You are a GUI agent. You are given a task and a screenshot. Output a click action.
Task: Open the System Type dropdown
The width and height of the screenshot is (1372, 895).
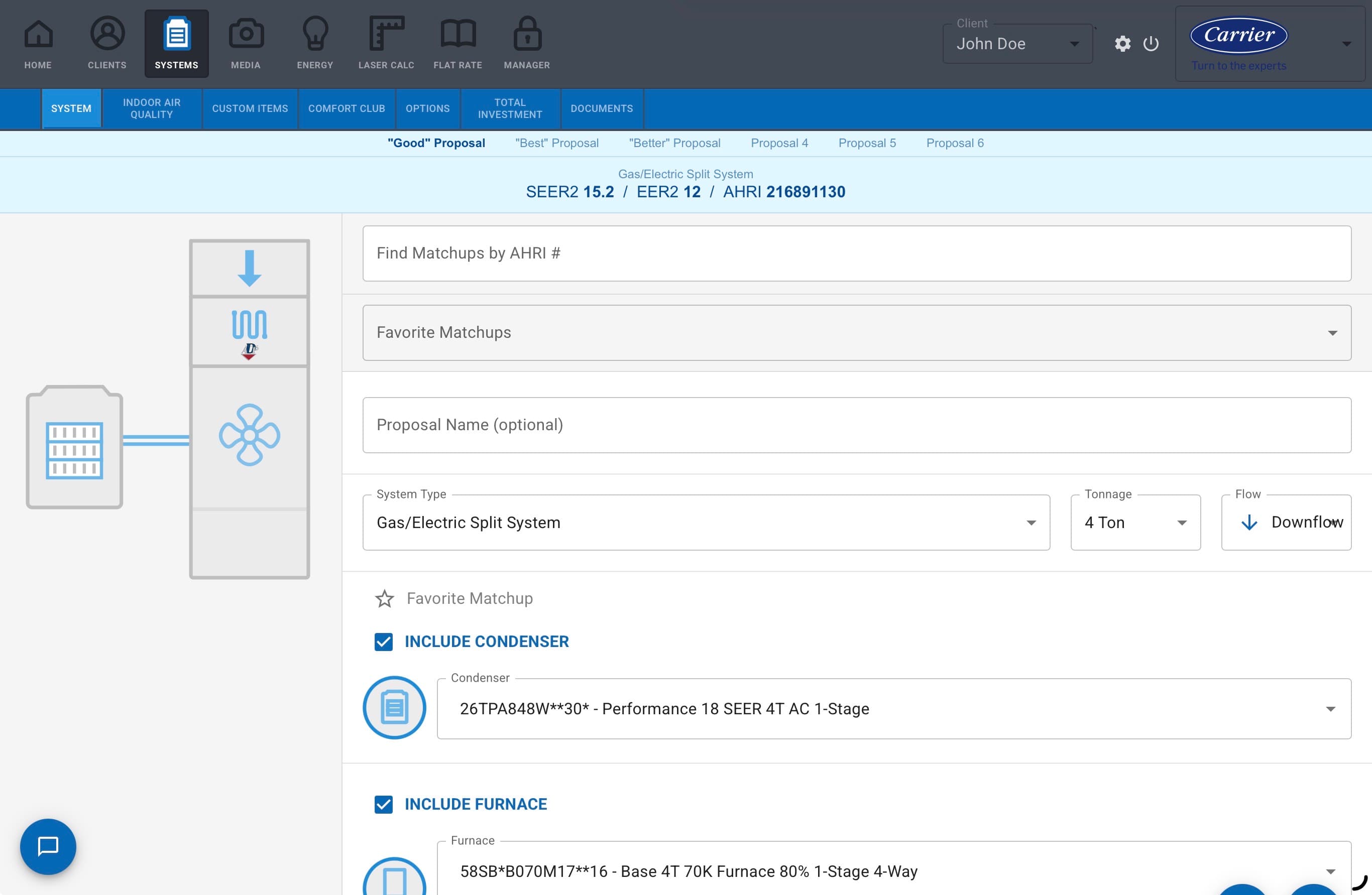[x=706, y=523]
